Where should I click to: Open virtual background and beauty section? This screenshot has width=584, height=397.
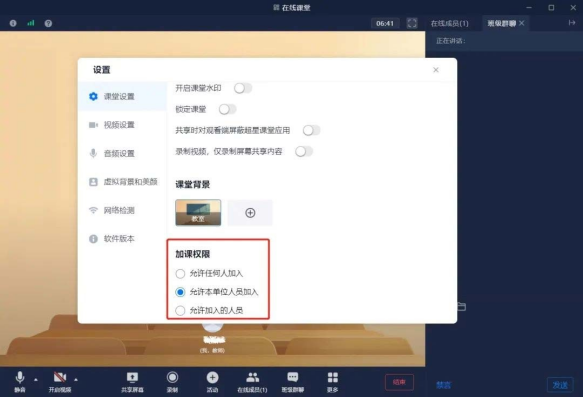click(123, 182)
